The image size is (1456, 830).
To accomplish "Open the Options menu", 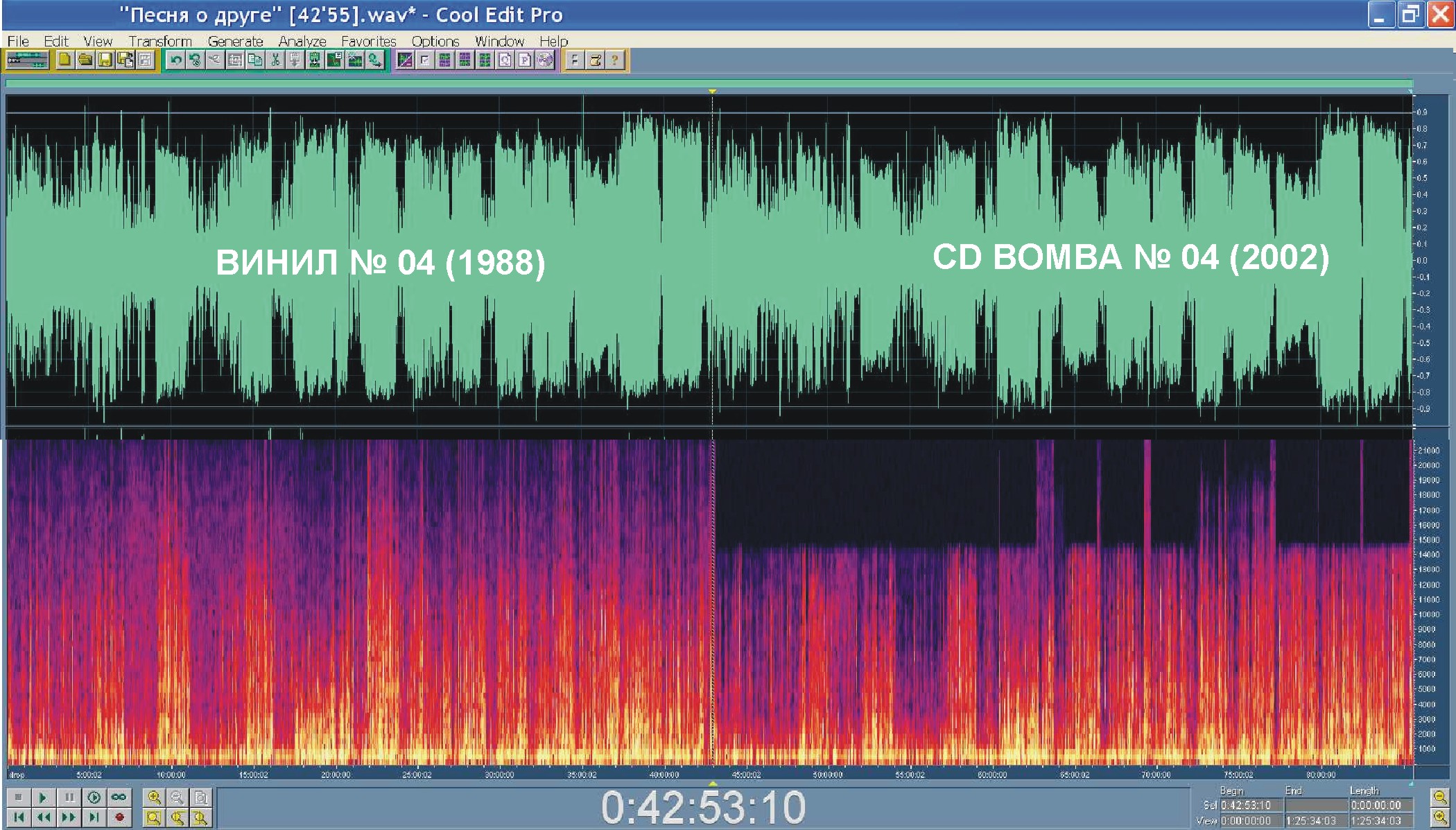I will [435, 41].
